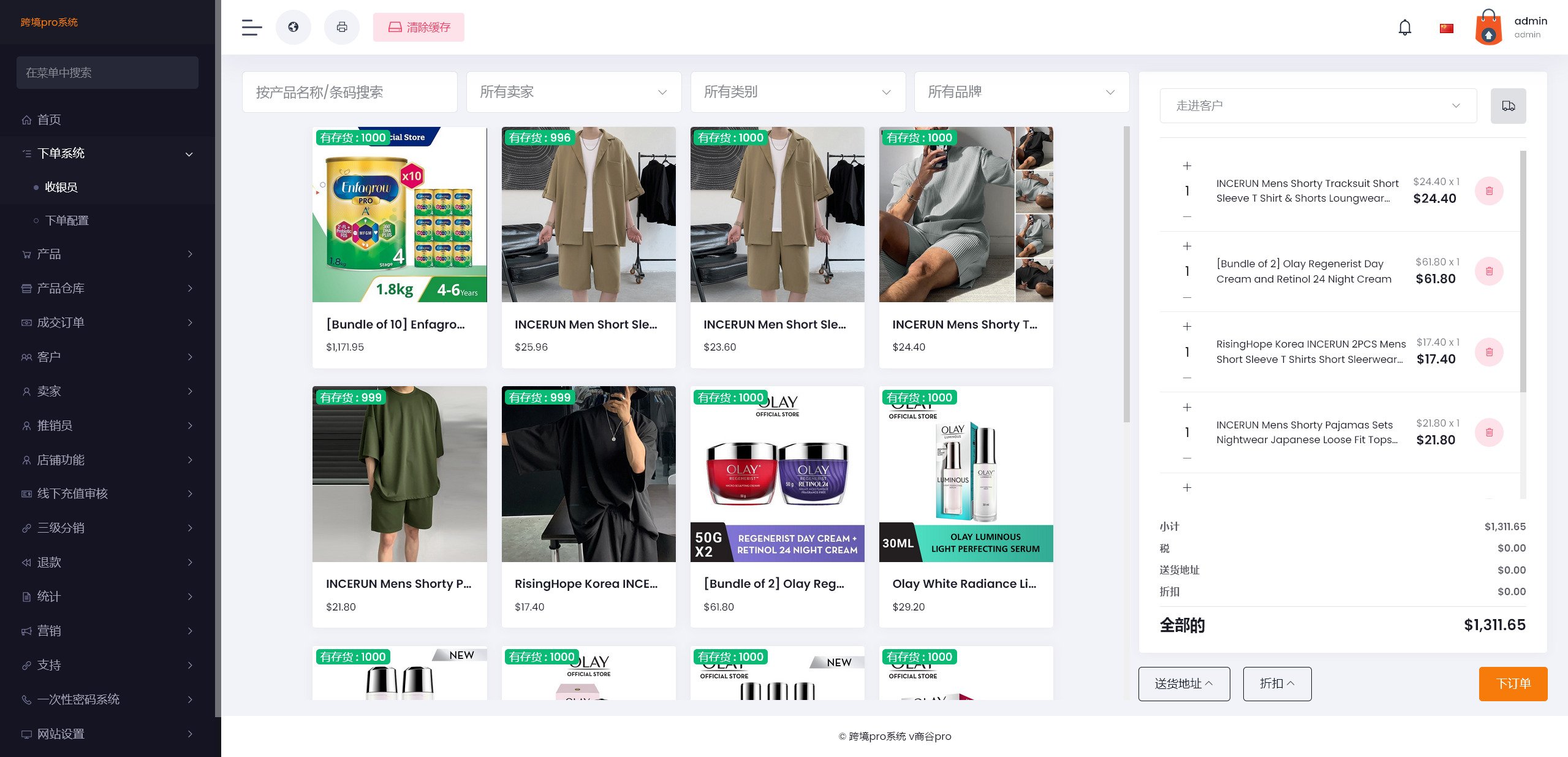Open the 所有品牌 brands dropdown
This screenshot has height=757, width=1568.
[x=1020, y=92]
